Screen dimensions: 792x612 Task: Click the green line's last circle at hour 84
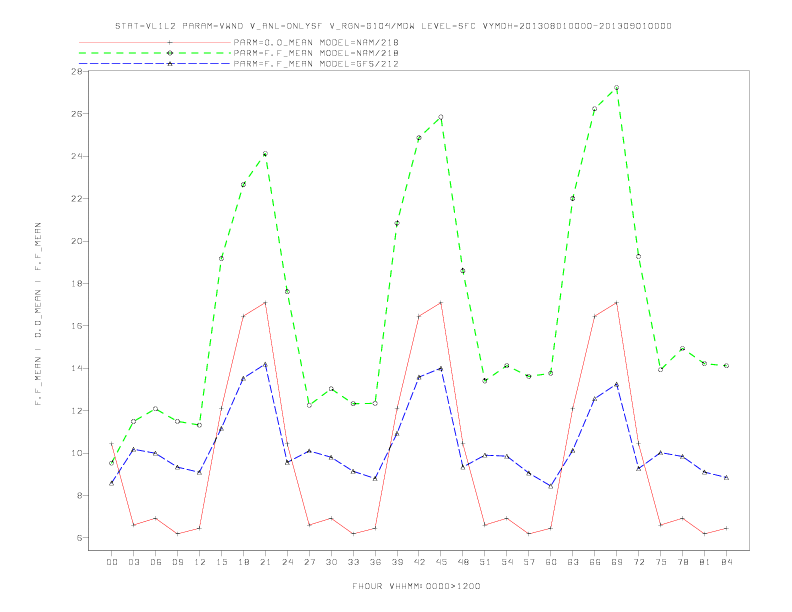(x=726, y=366)
